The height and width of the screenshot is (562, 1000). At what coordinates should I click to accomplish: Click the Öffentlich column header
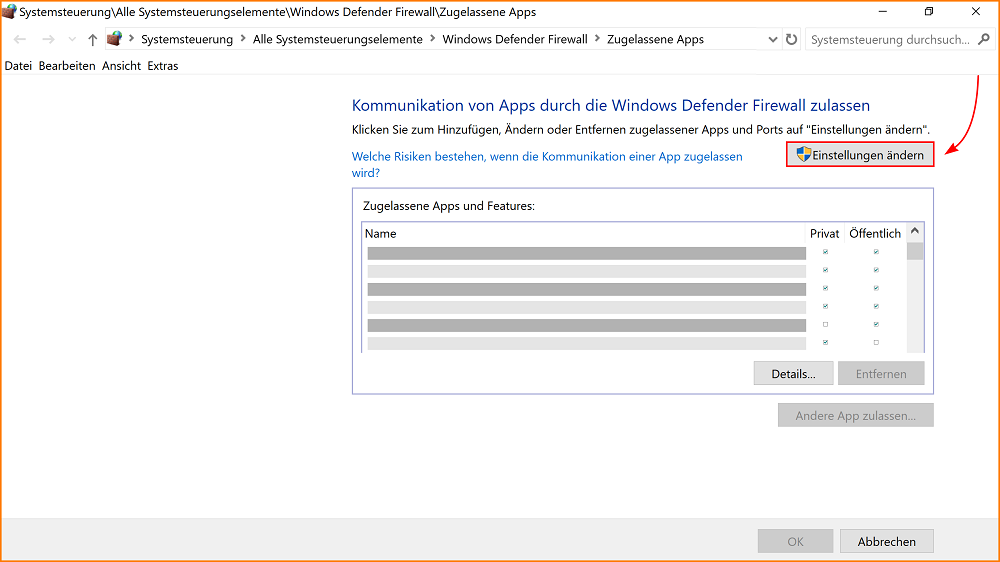875,233
